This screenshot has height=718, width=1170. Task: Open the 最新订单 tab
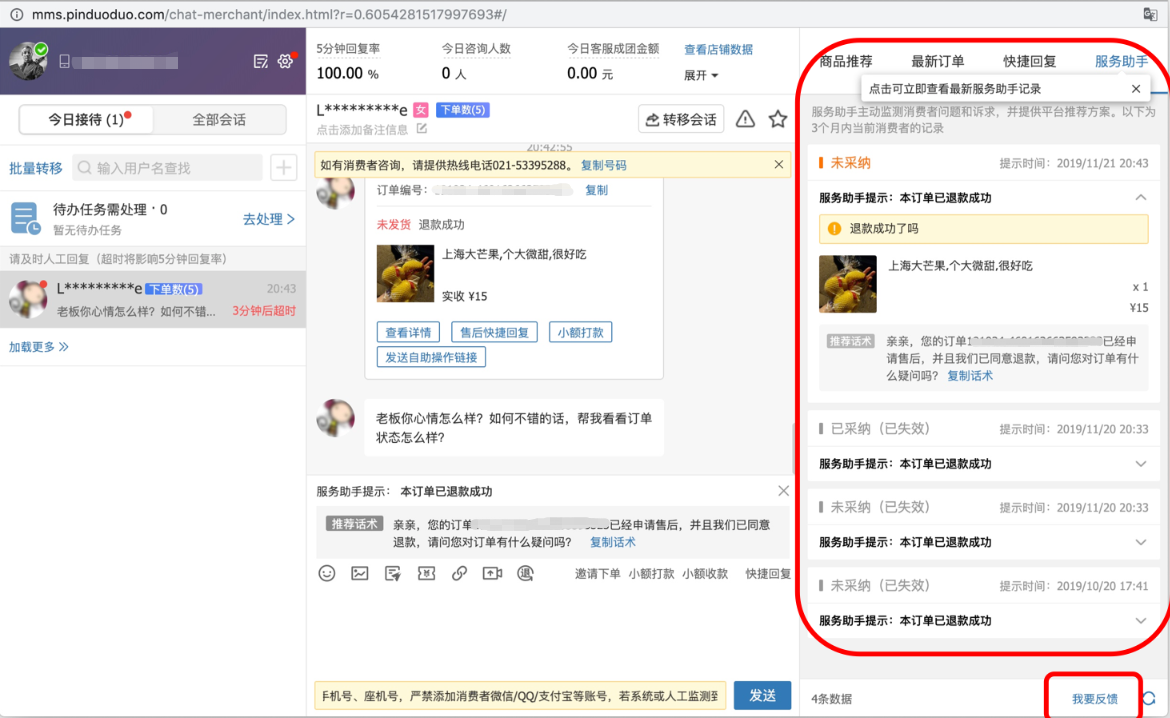point(937,61)
